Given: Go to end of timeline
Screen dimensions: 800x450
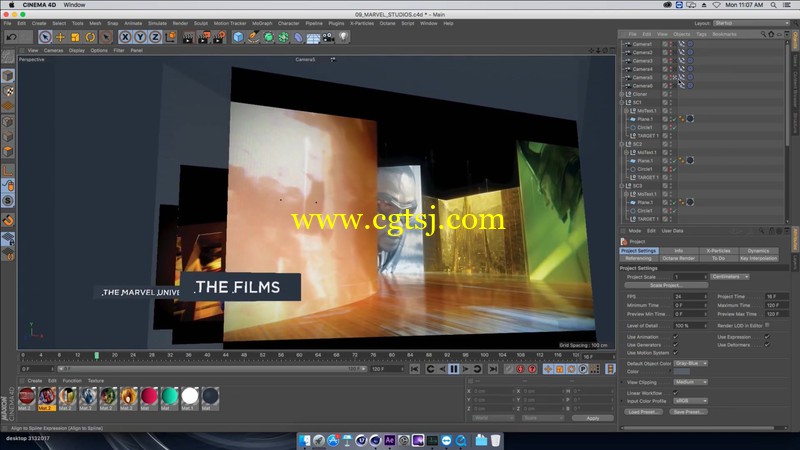Looking at the screenshot, I should coord(492,369).
